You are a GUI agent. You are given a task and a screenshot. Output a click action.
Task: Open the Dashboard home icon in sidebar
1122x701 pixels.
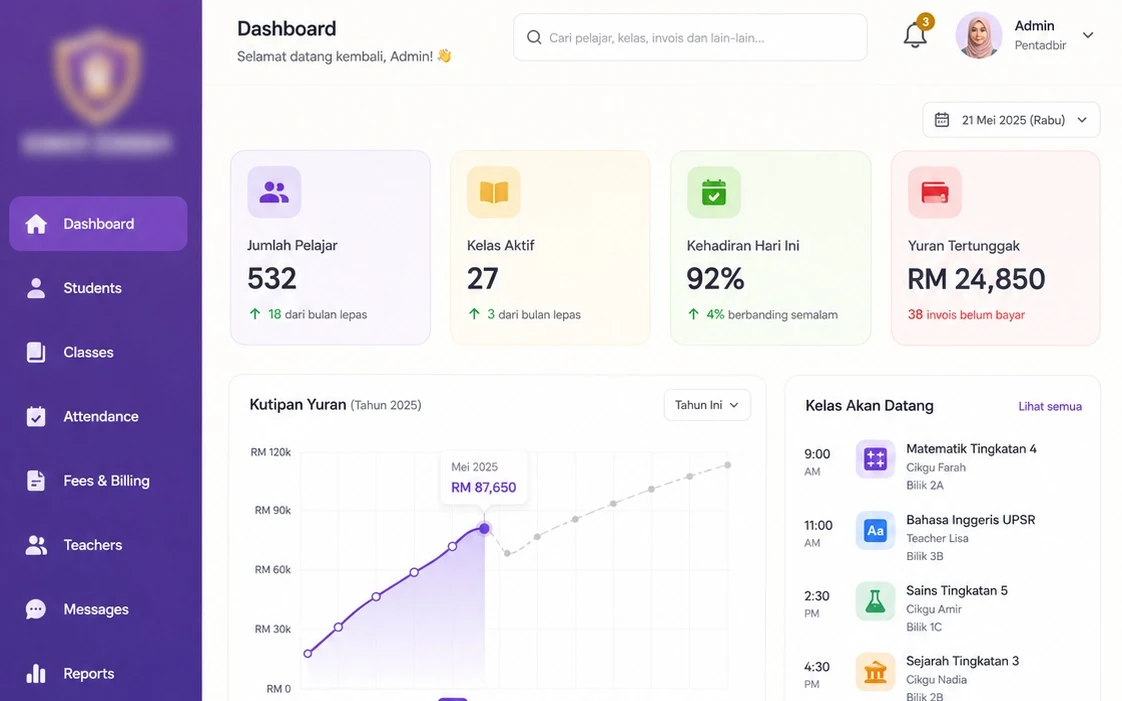click(x=36, y=224)
